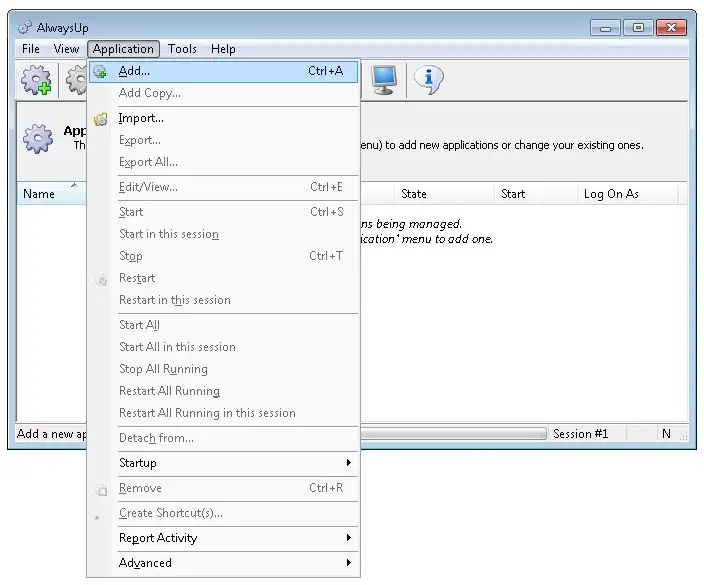This screenshot has width=704, height=585.
Task: Click the Add Application gear-plus toolbar icon
Action: [36, 80]
